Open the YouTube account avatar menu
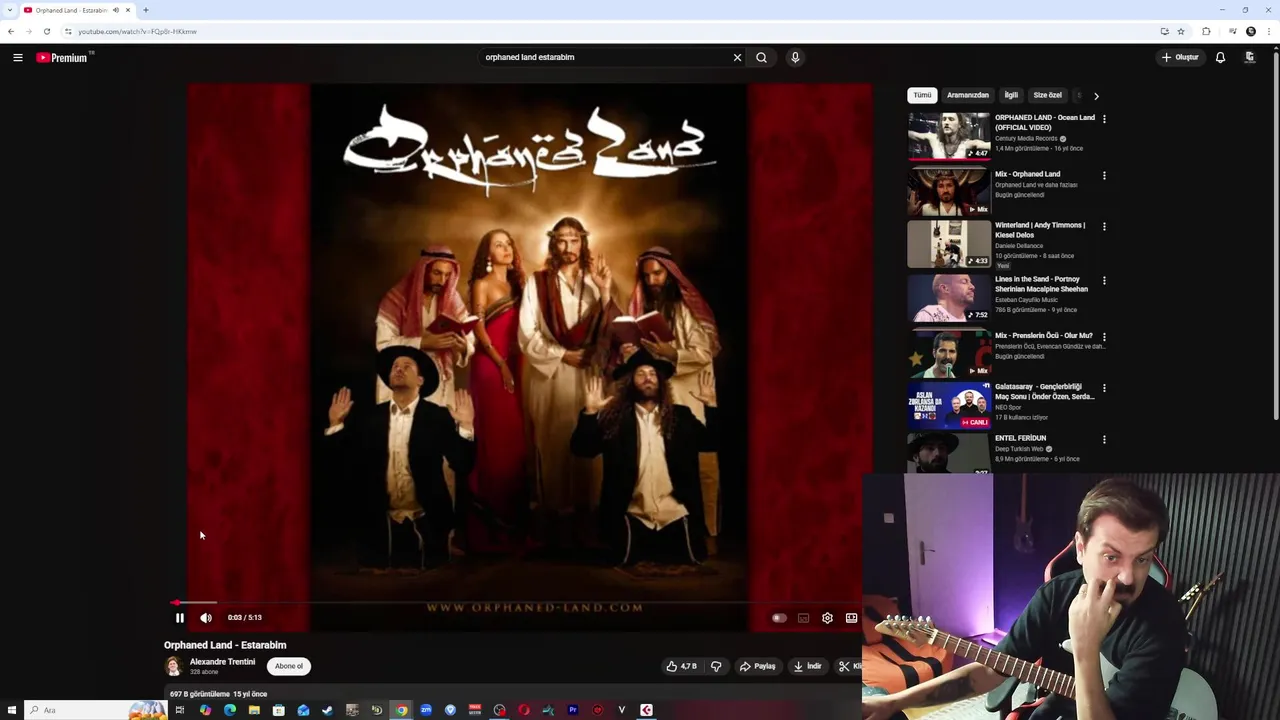The width and height of the screenshot is (1280, 720). (1250, 57)
